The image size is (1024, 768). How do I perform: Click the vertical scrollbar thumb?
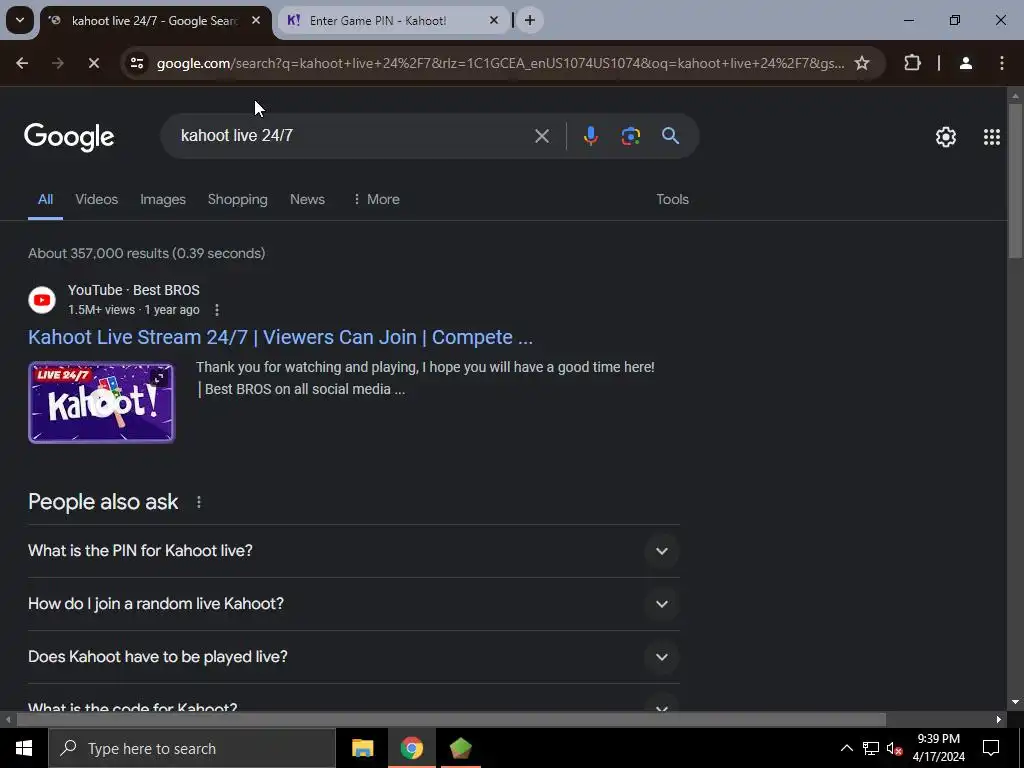(x=1015, y=180)
